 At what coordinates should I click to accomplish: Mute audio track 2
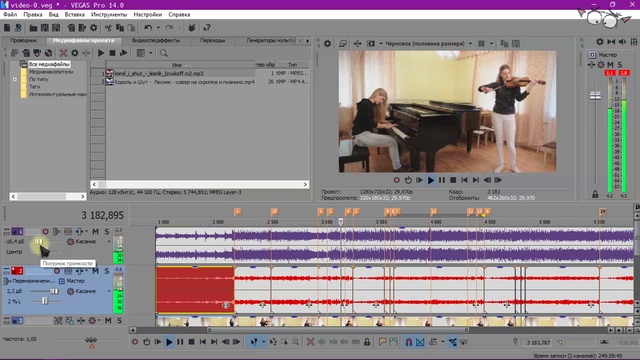pos(95,271)
